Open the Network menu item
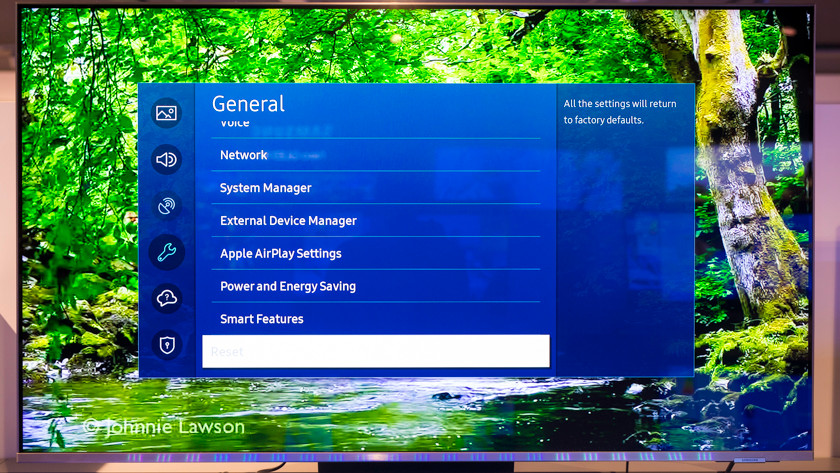 (x=244, y=155)
